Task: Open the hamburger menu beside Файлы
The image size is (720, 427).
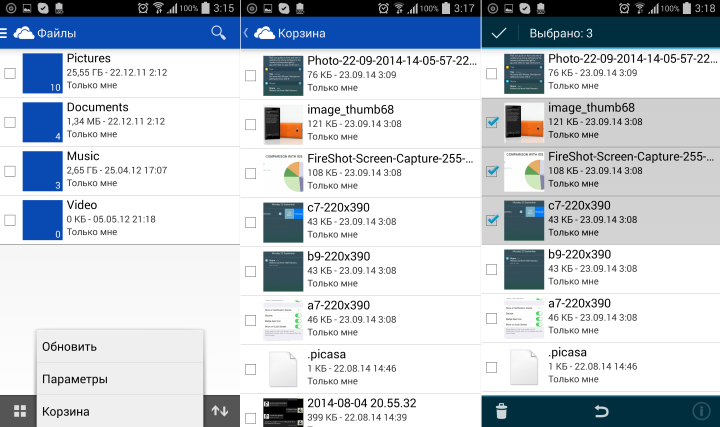Action: click(5, 33)
